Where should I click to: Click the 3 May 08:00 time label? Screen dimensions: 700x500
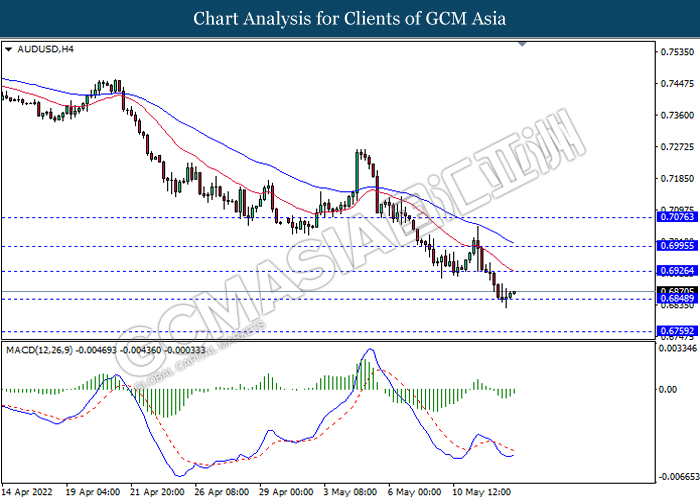[350, 492]
